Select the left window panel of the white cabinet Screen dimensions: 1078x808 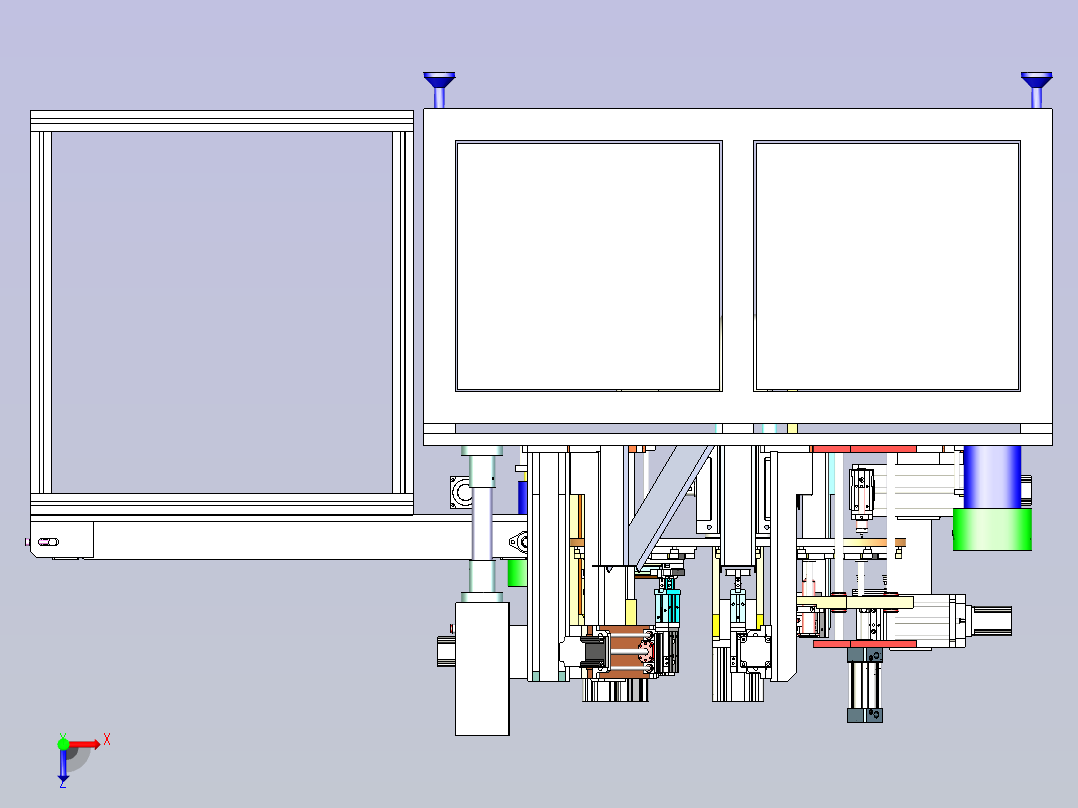point(588,266)
